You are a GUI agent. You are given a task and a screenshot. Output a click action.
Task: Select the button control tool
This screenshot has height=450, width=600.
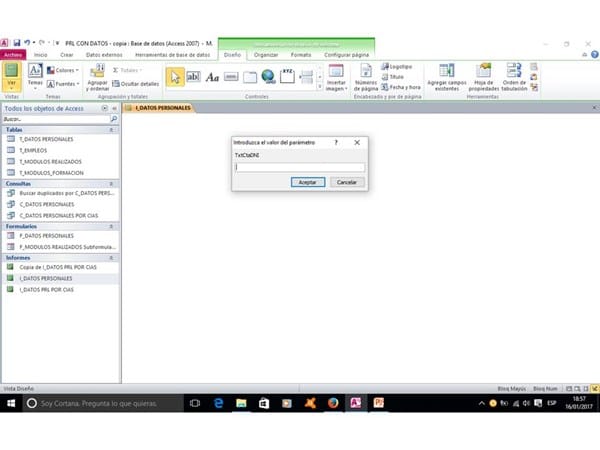(231, 77)
